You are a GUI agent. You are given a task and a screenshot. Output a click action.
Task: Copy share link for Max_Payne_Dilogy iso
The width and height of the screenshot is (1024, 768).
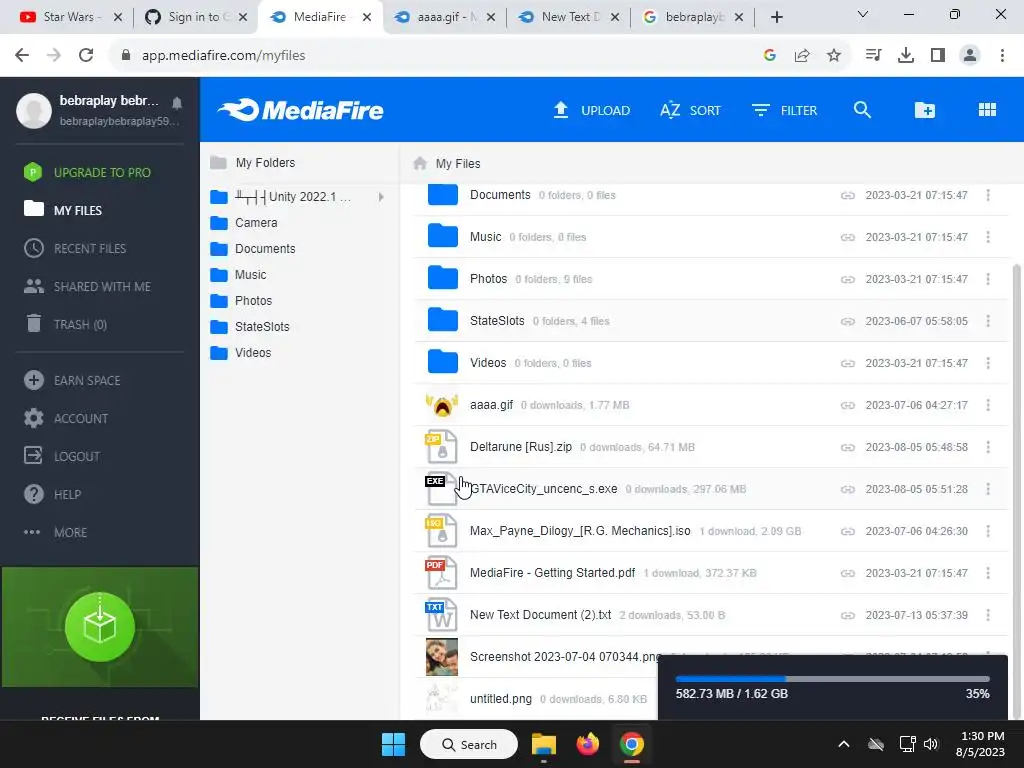point(848,532)
